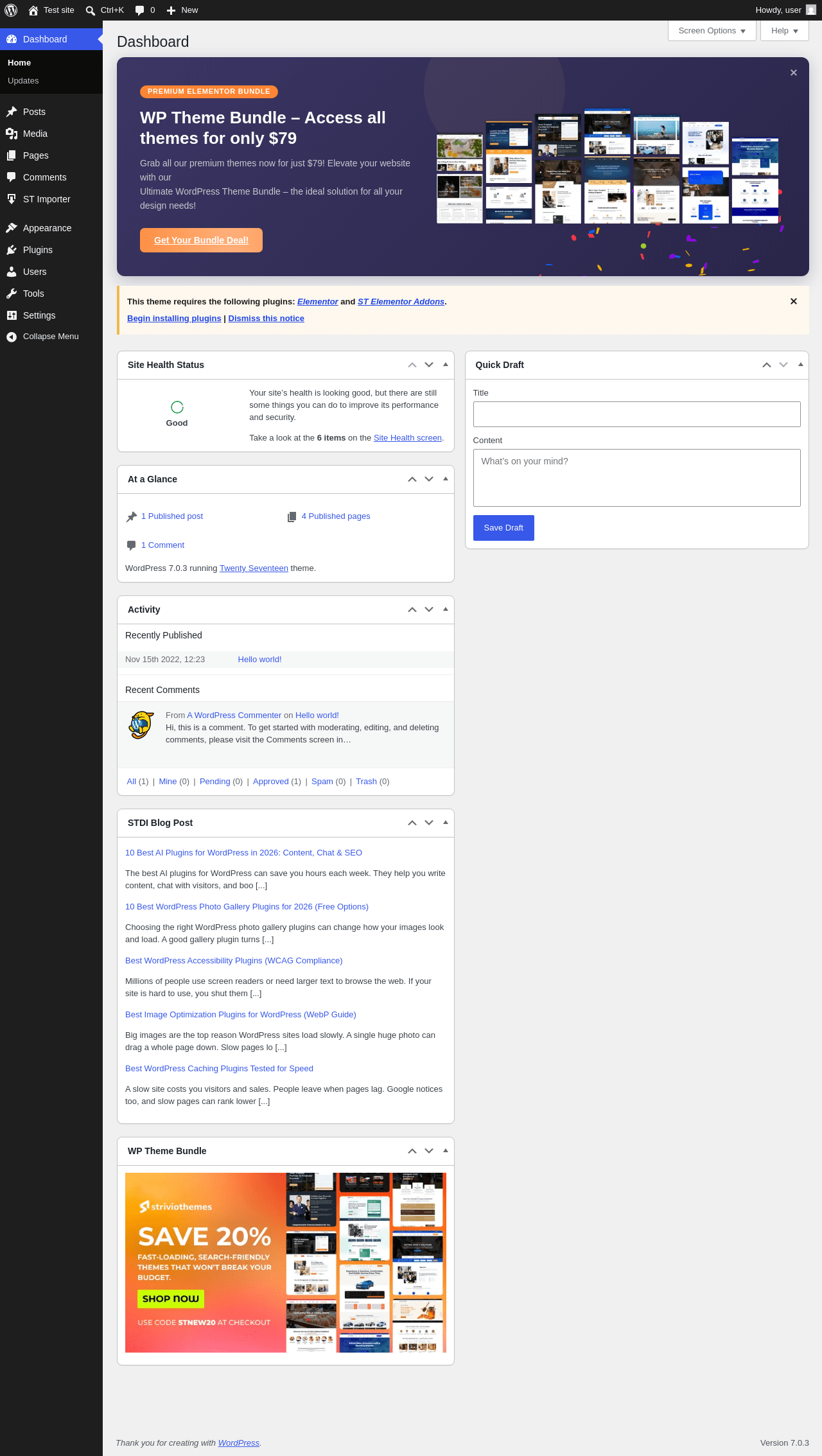Collapse the At a Glance panel
The width and height of the screenshot is (822, 1456).
tap(446, 479)
